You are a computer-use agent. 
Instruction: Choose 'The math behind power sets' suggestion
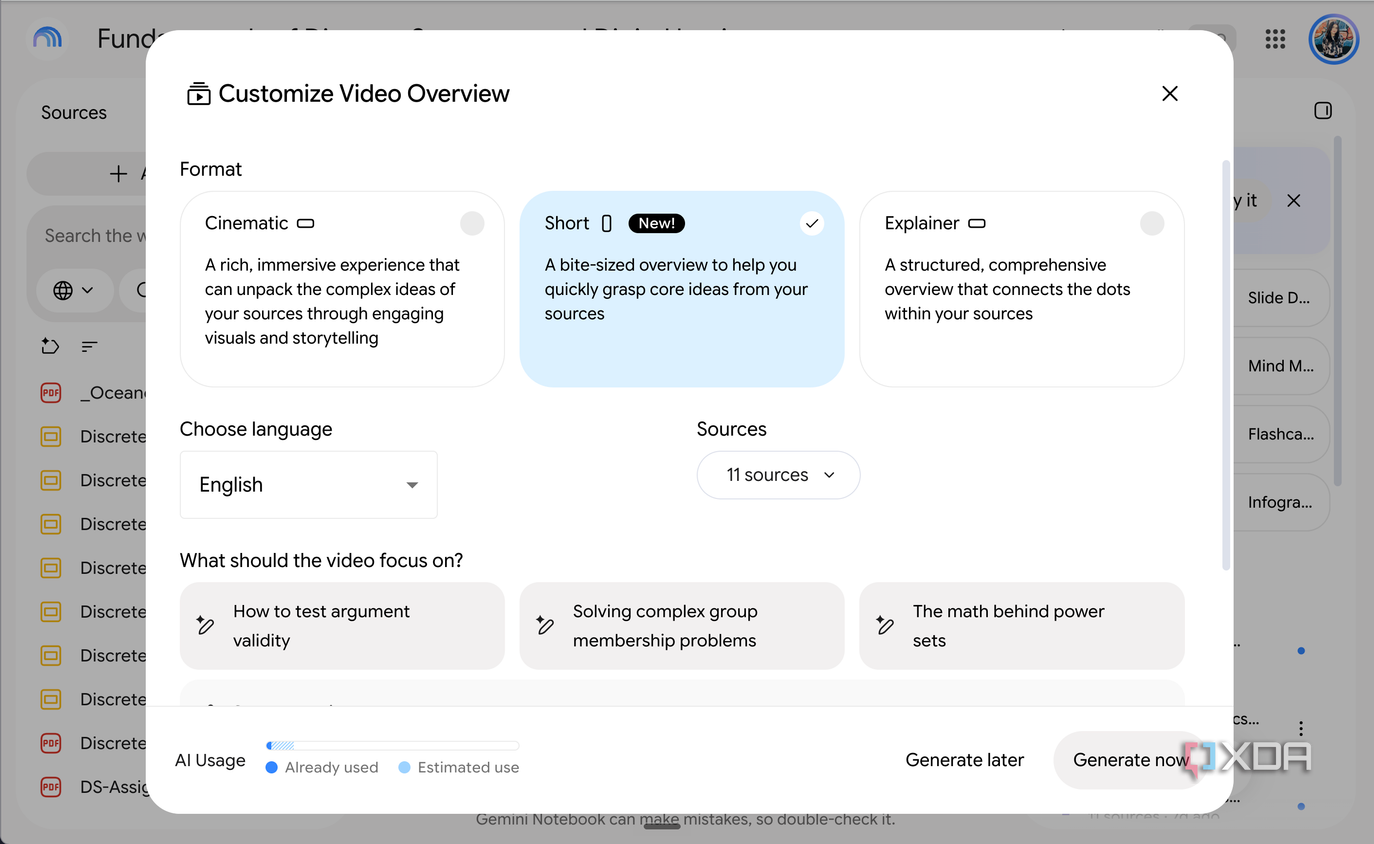1022,626
